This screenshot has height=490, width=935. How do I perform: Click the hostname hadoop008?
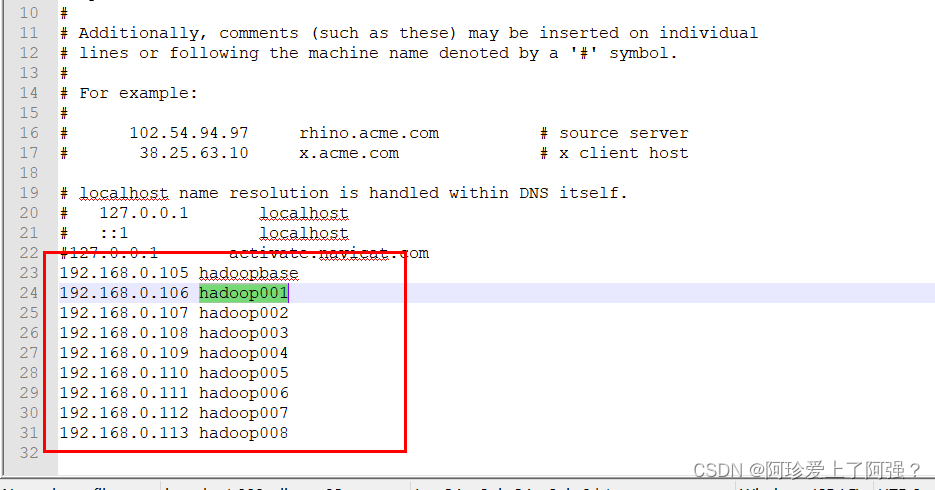(244, 433)
